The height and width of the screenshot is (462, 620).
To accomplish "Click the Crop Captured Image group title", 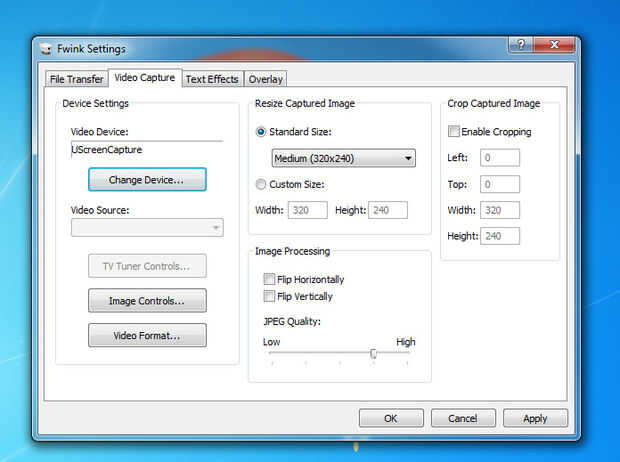I will point(494,103).
